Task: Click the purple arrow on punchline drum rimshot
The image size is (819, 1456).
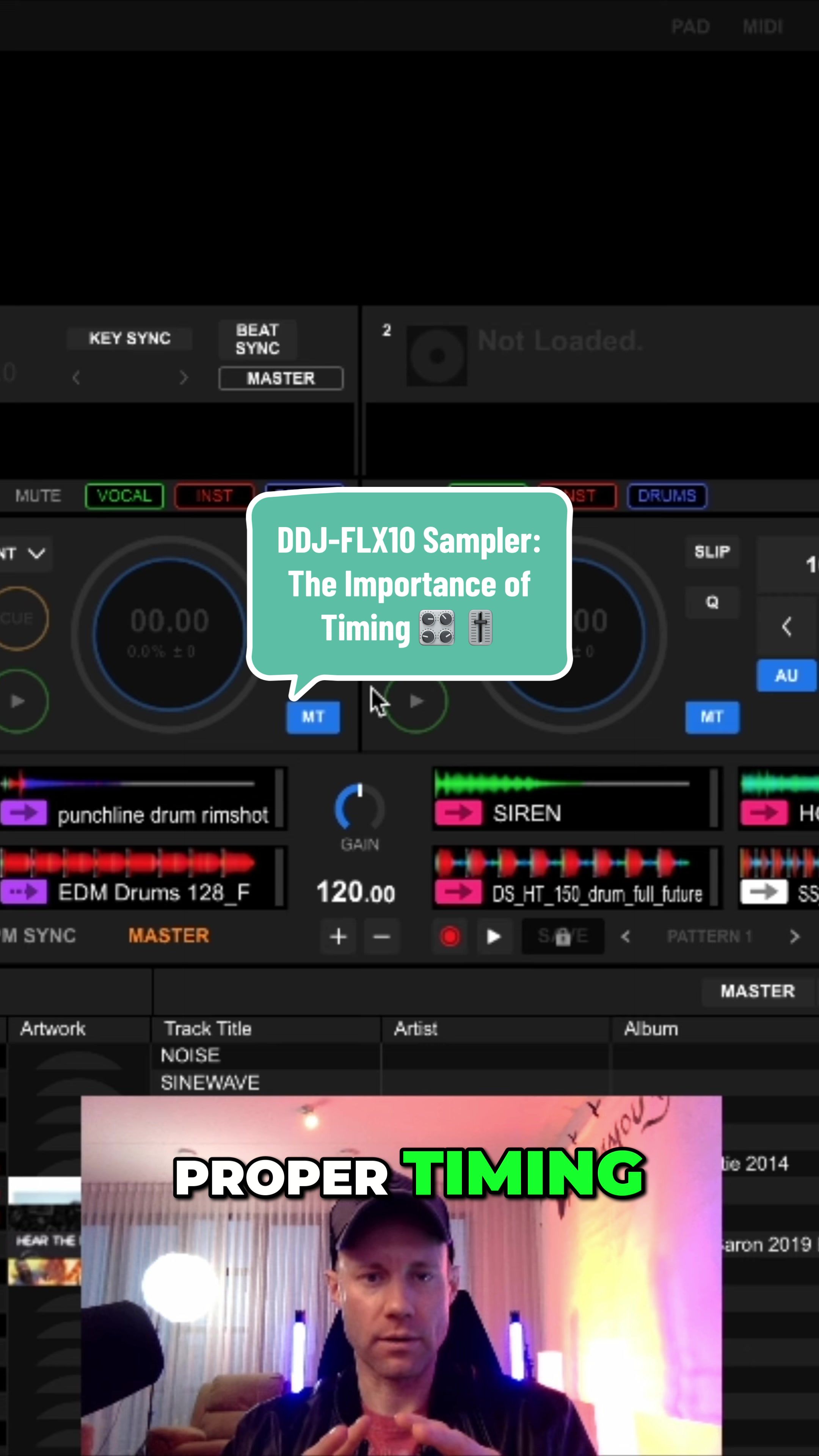Action: [x=24, y=813]
